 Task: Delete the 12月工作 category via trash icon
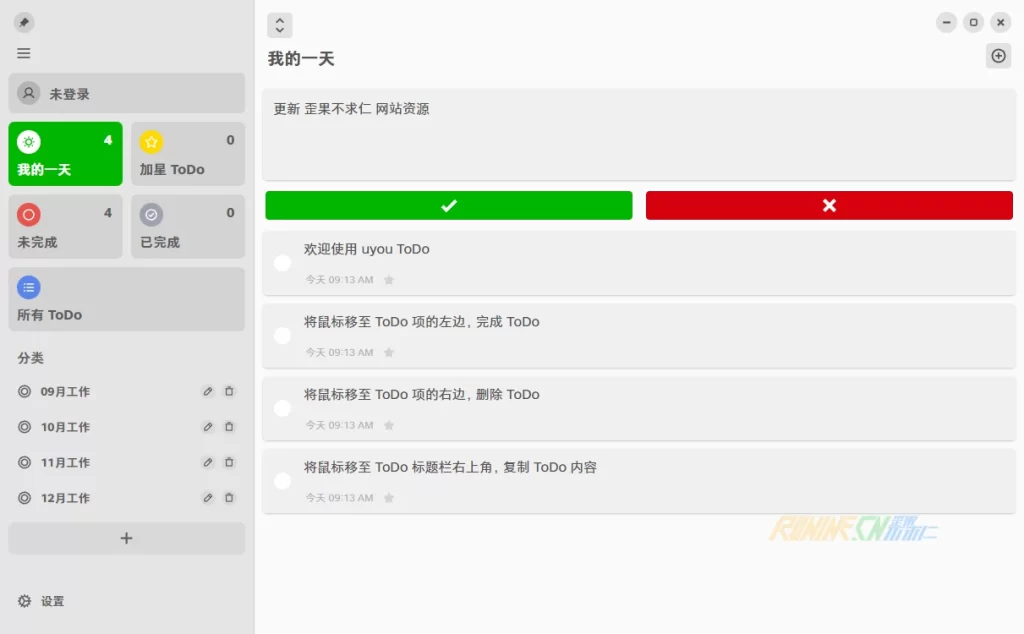click(229, 498)
